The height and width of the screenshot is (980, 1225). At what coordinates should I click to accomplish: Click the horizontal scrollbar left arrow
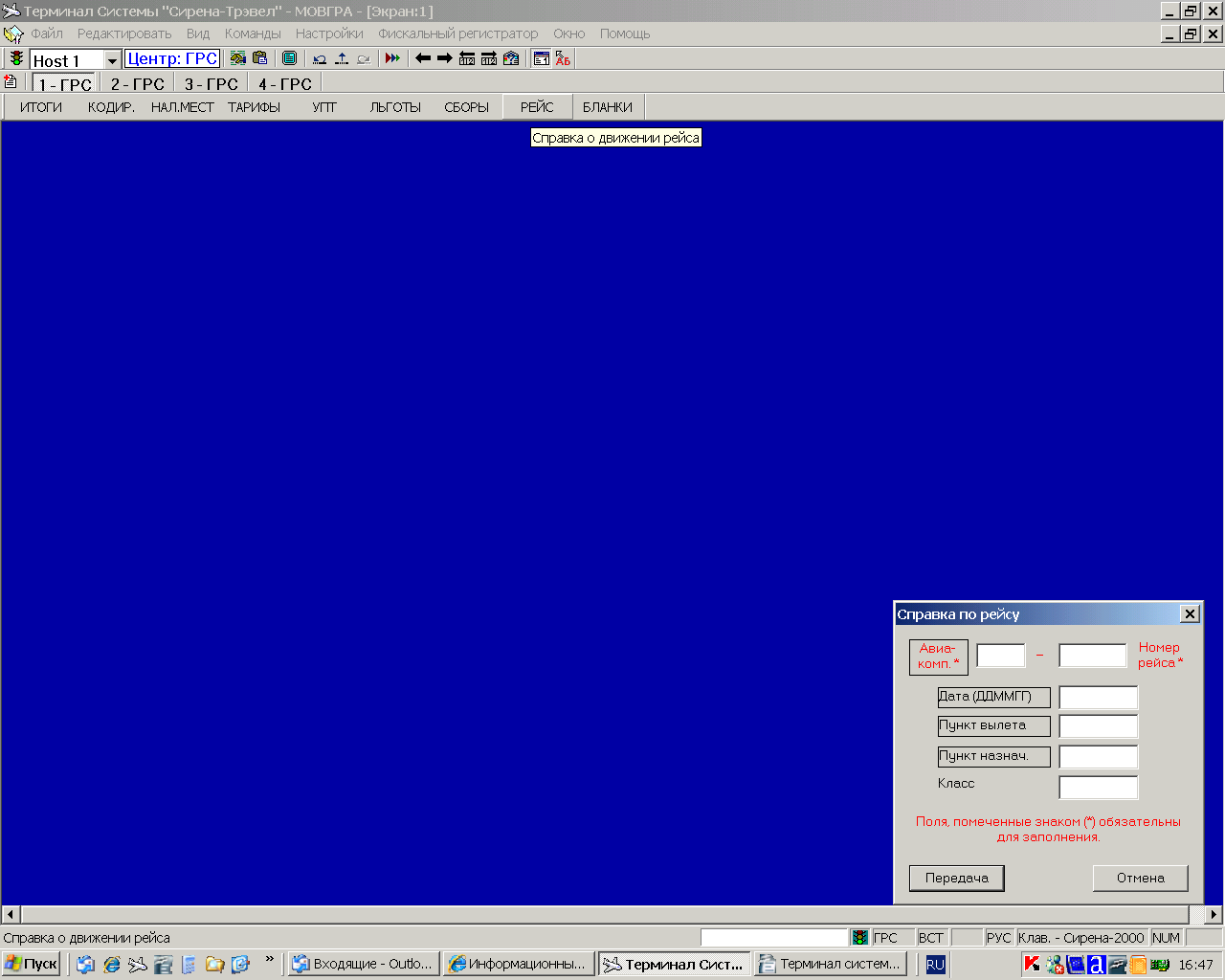click(11, 914)
